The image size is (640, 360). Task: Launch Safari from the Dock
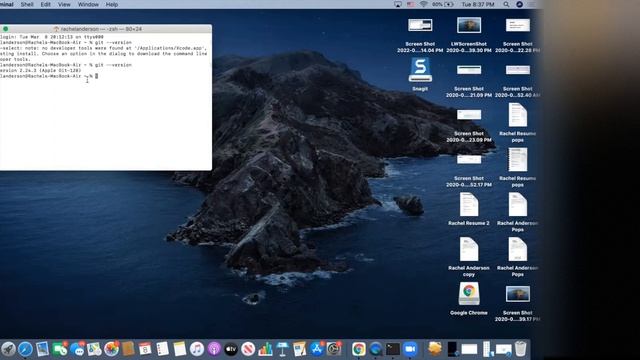(25, 349)
